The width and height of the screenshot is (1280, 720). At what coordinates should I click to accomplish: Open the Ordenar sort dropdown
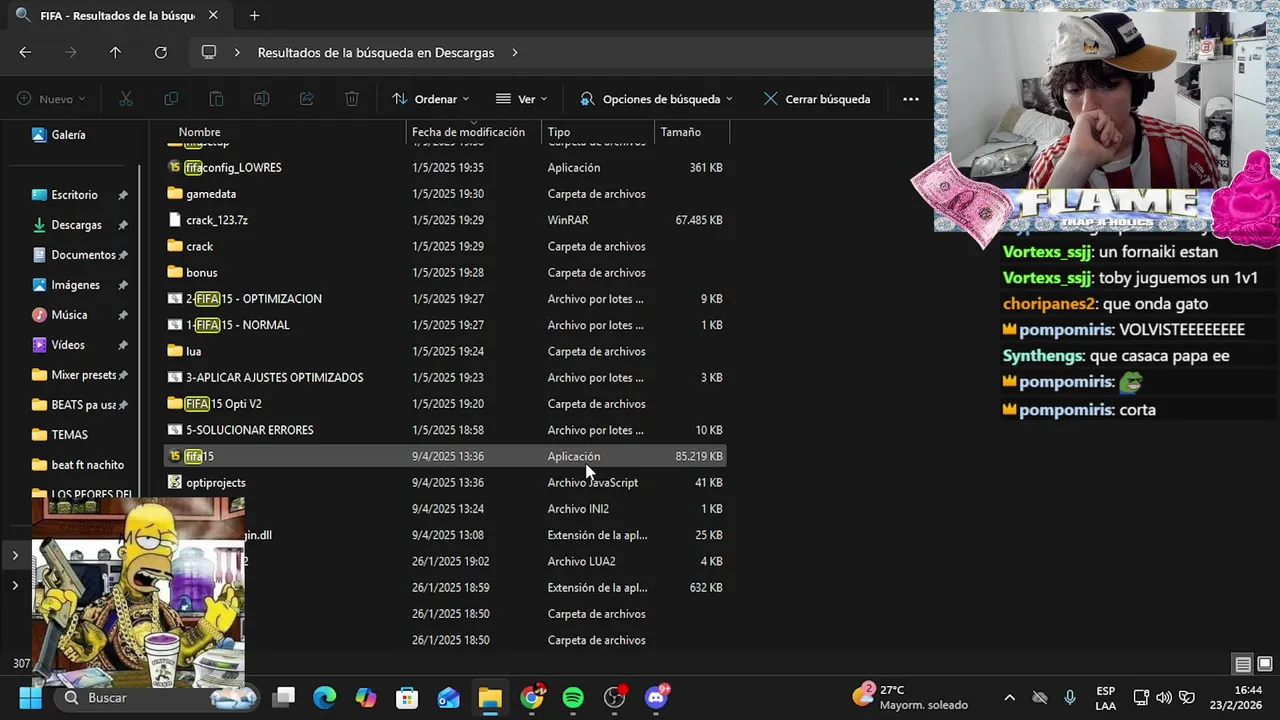pos(429,99)
